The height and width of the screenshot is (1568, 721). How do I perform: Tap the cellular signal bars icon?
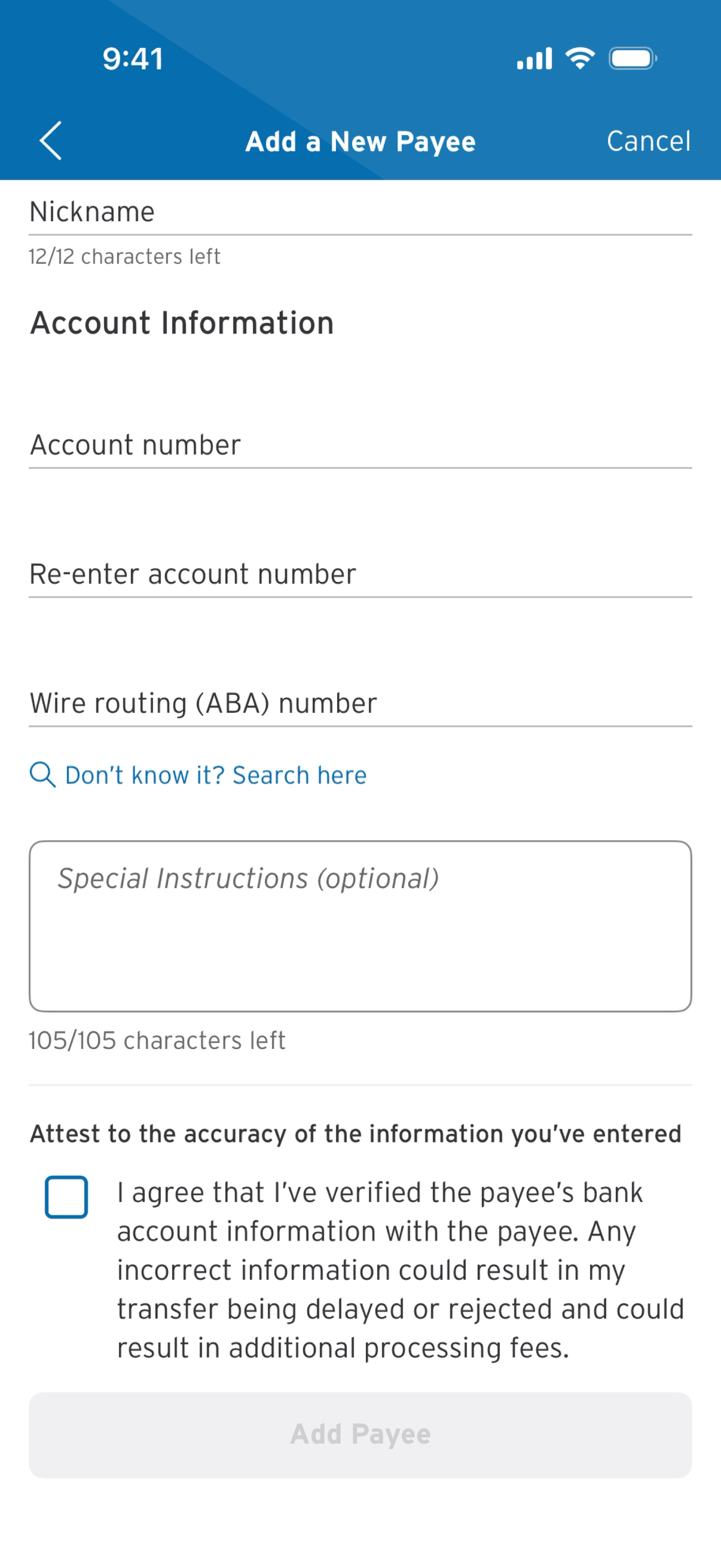tap(534, 59)
